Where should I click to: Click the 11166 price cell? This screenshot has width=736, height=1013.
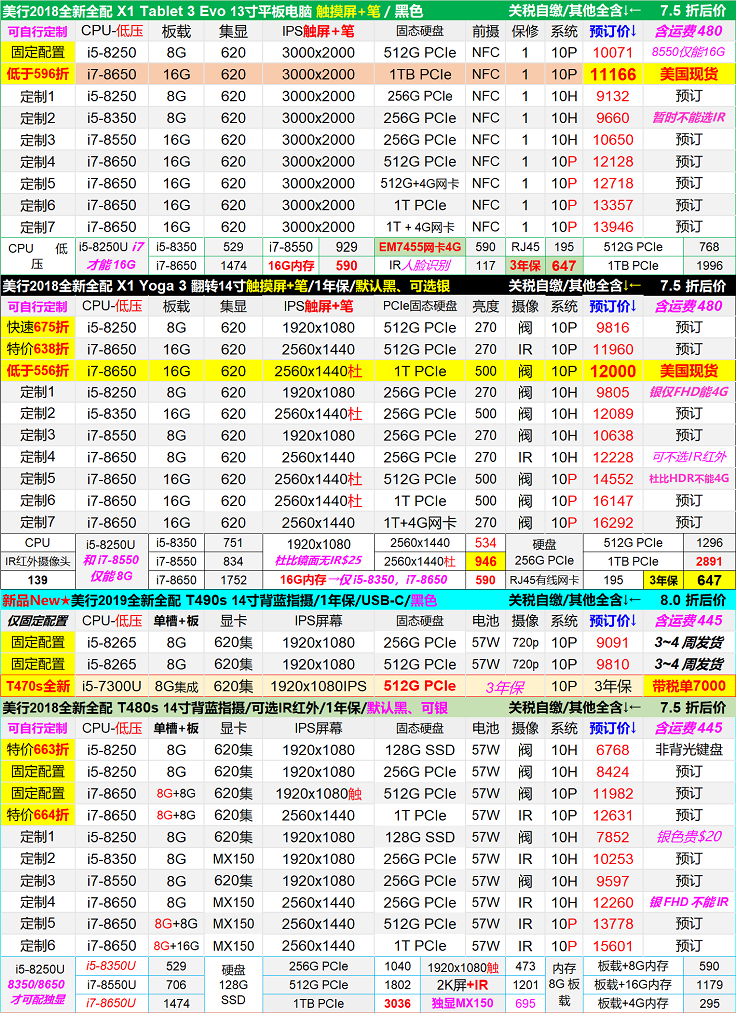(612, 75)
